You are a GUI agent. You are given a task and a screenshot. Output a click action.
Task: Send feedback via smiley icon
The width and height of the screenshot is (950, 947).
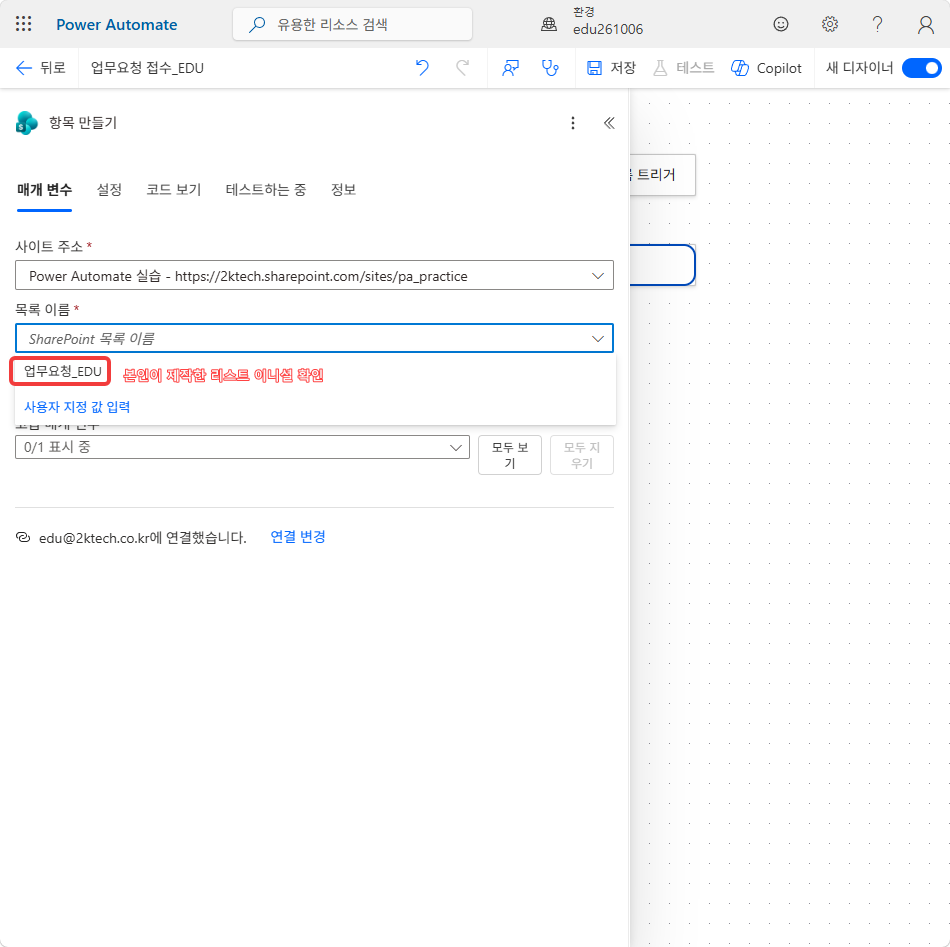(x=780, y=24)
